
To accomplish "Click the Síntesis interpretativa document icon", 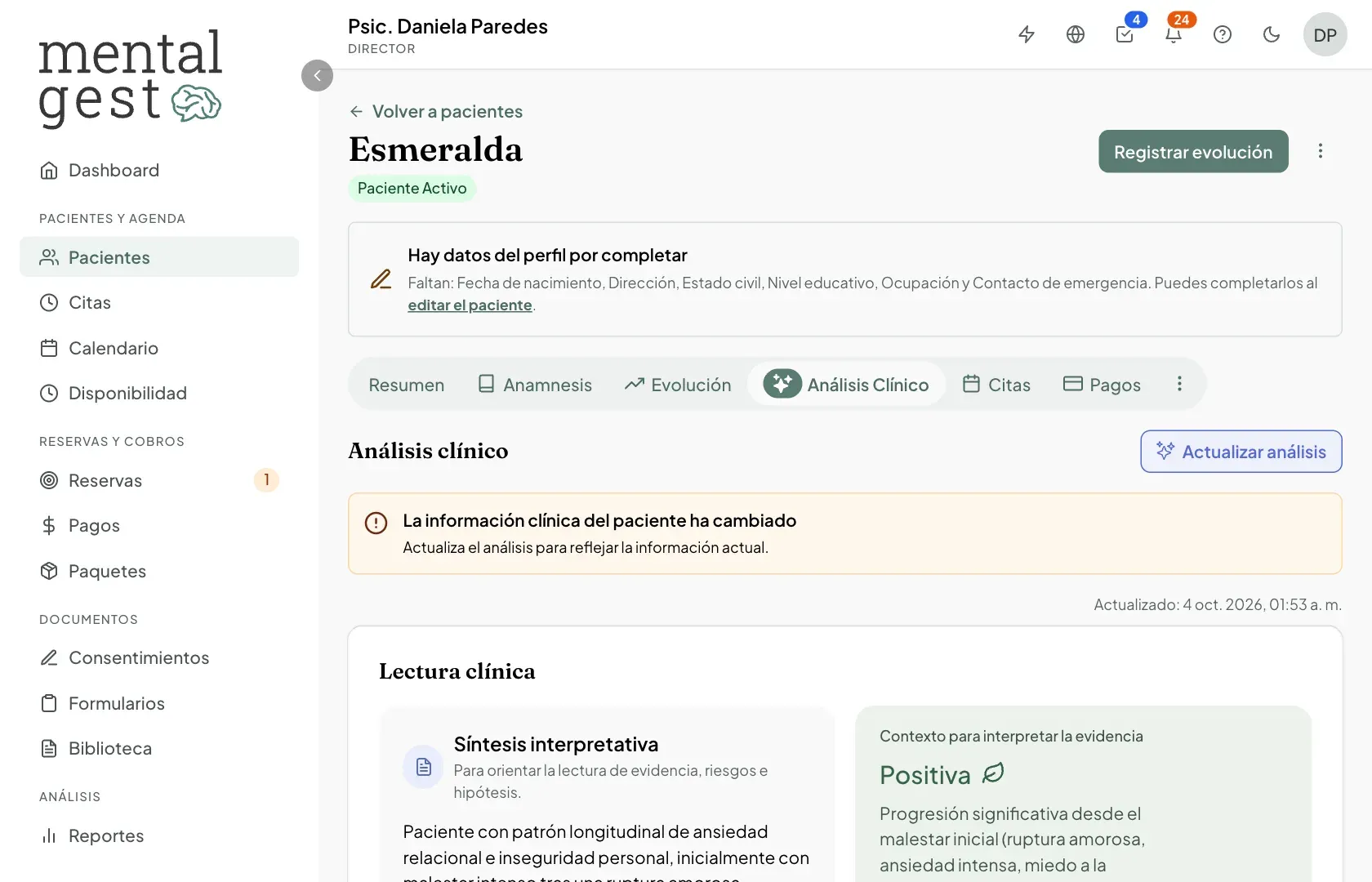I will tap(424, 767).
